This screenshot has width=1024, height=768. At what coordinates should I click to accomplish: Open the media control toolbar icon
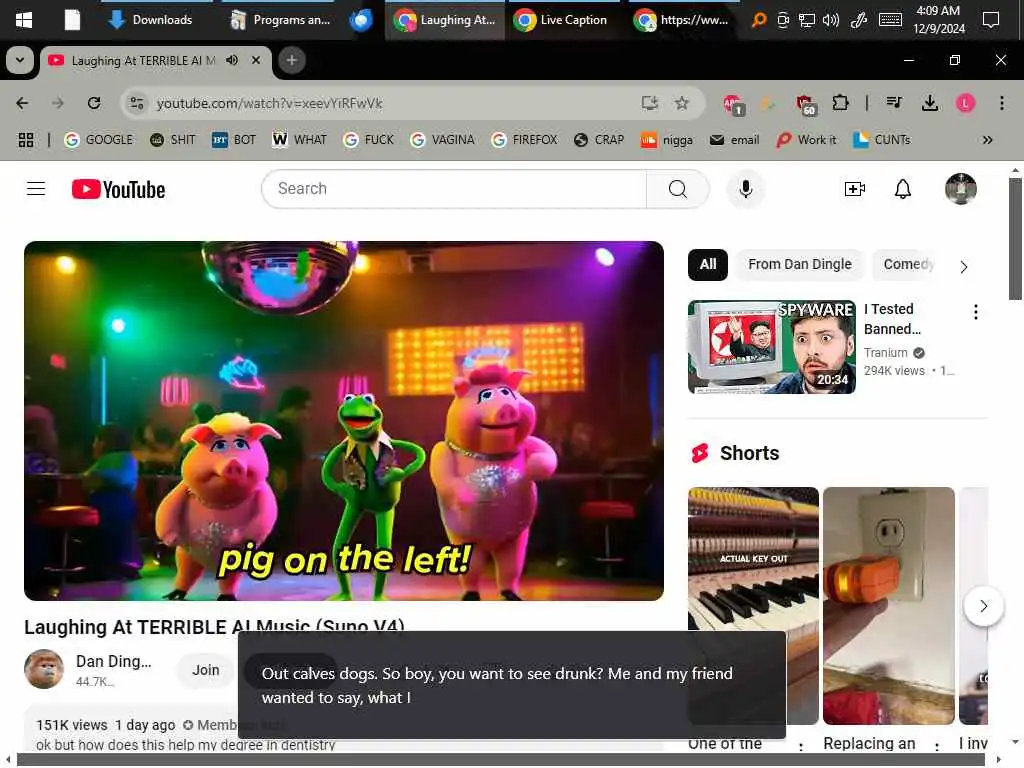[894, 103]
